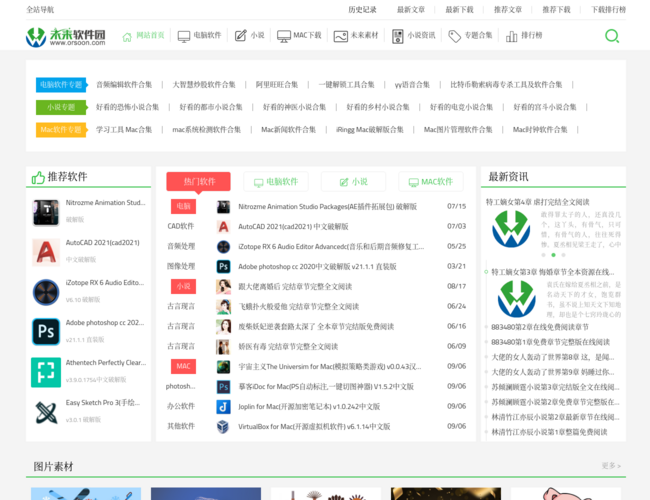Viewport: 650px width, 500px height.
Task: Open 历史记录 in top bar
Action: [362, 10]
